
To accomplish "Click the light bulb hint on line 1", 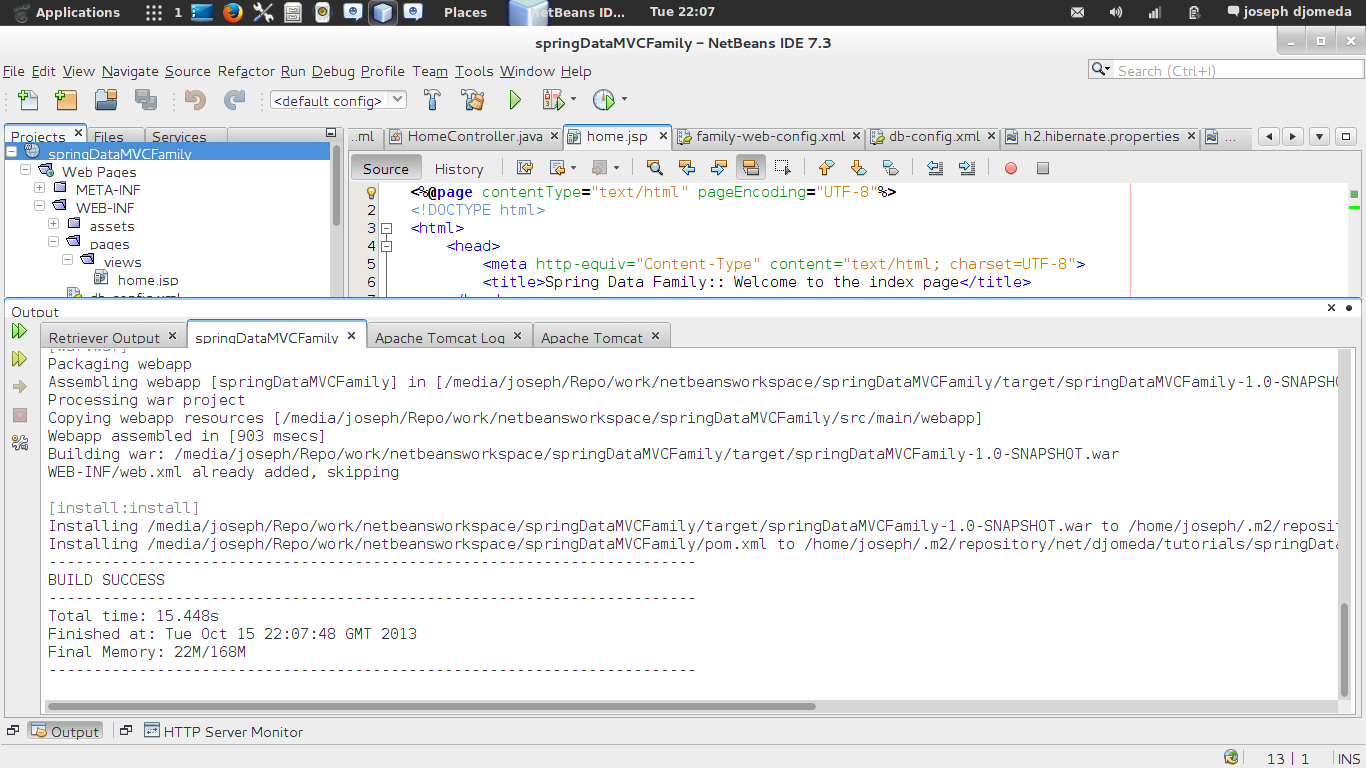I will tap(371, 192).
